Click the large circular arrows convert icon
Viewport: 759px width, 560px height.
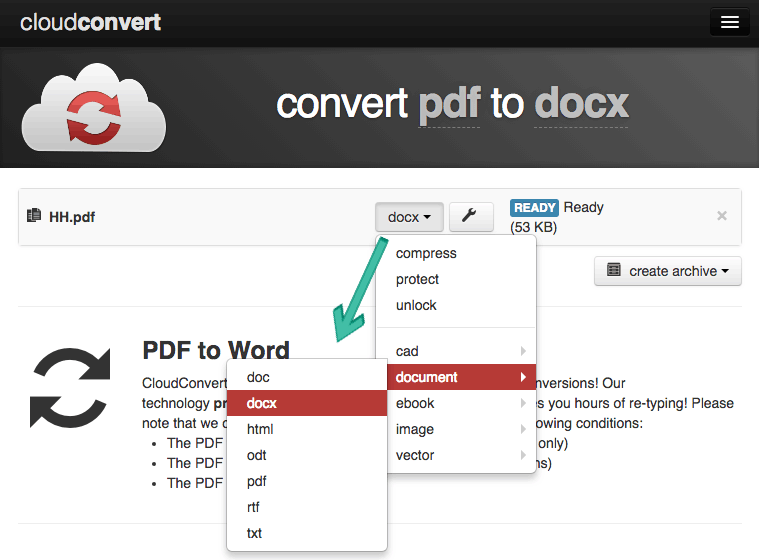71,388
